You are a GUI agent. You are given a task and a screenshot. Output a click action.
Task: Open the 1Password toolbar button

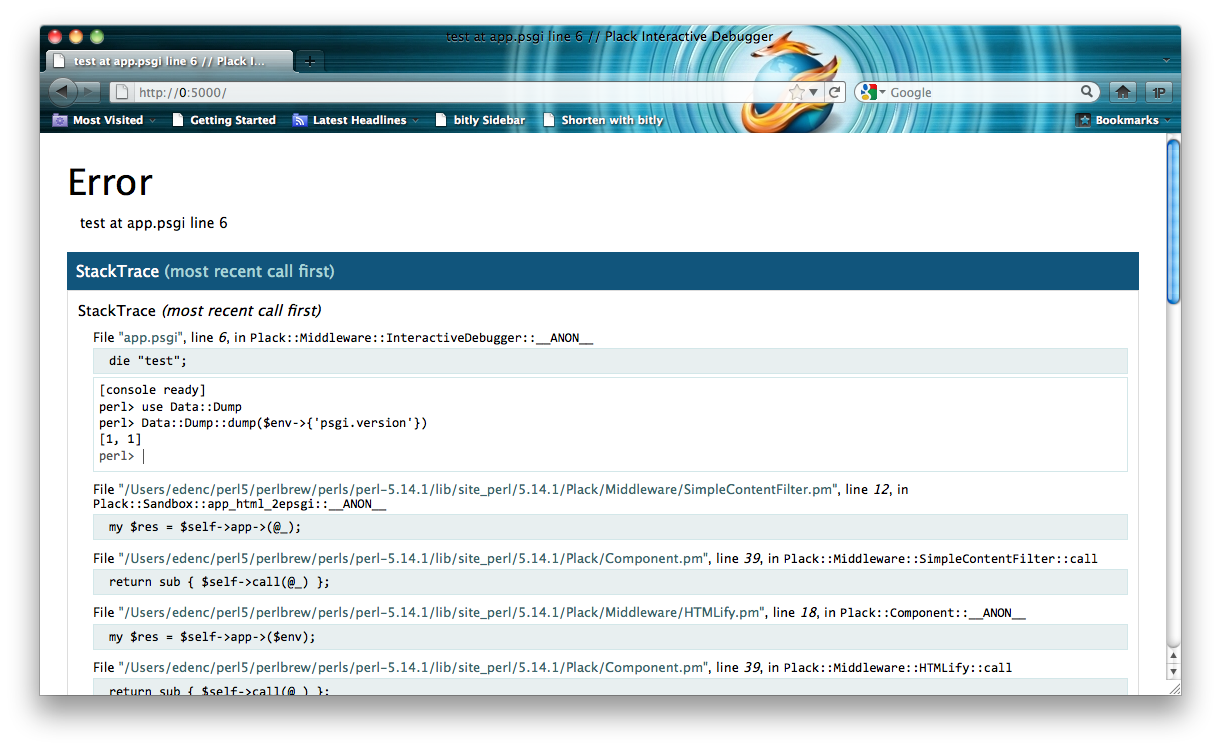1158,92
